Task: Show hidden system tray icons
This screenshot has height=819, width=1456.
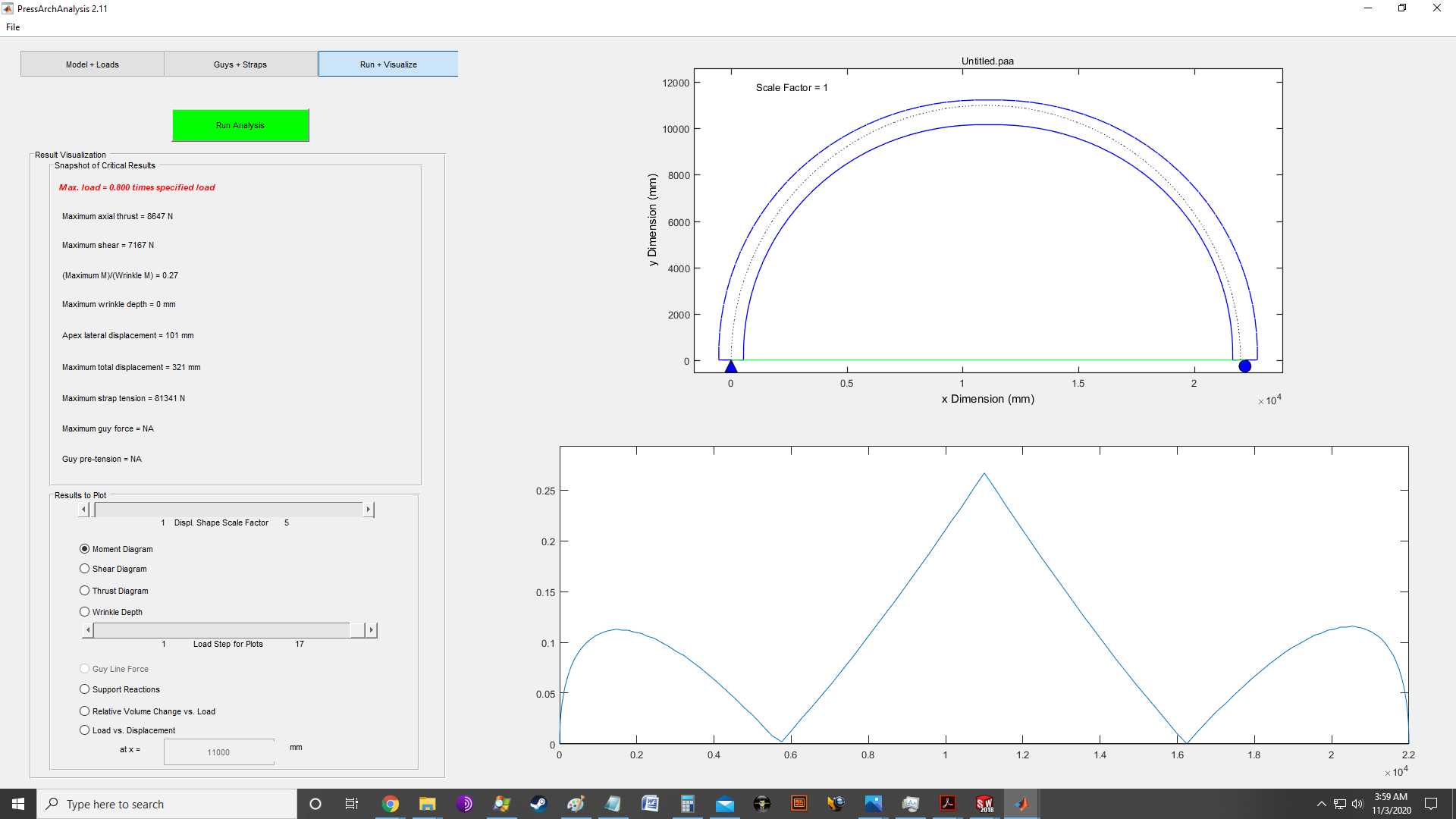Action: click(x=1322, y=804)
